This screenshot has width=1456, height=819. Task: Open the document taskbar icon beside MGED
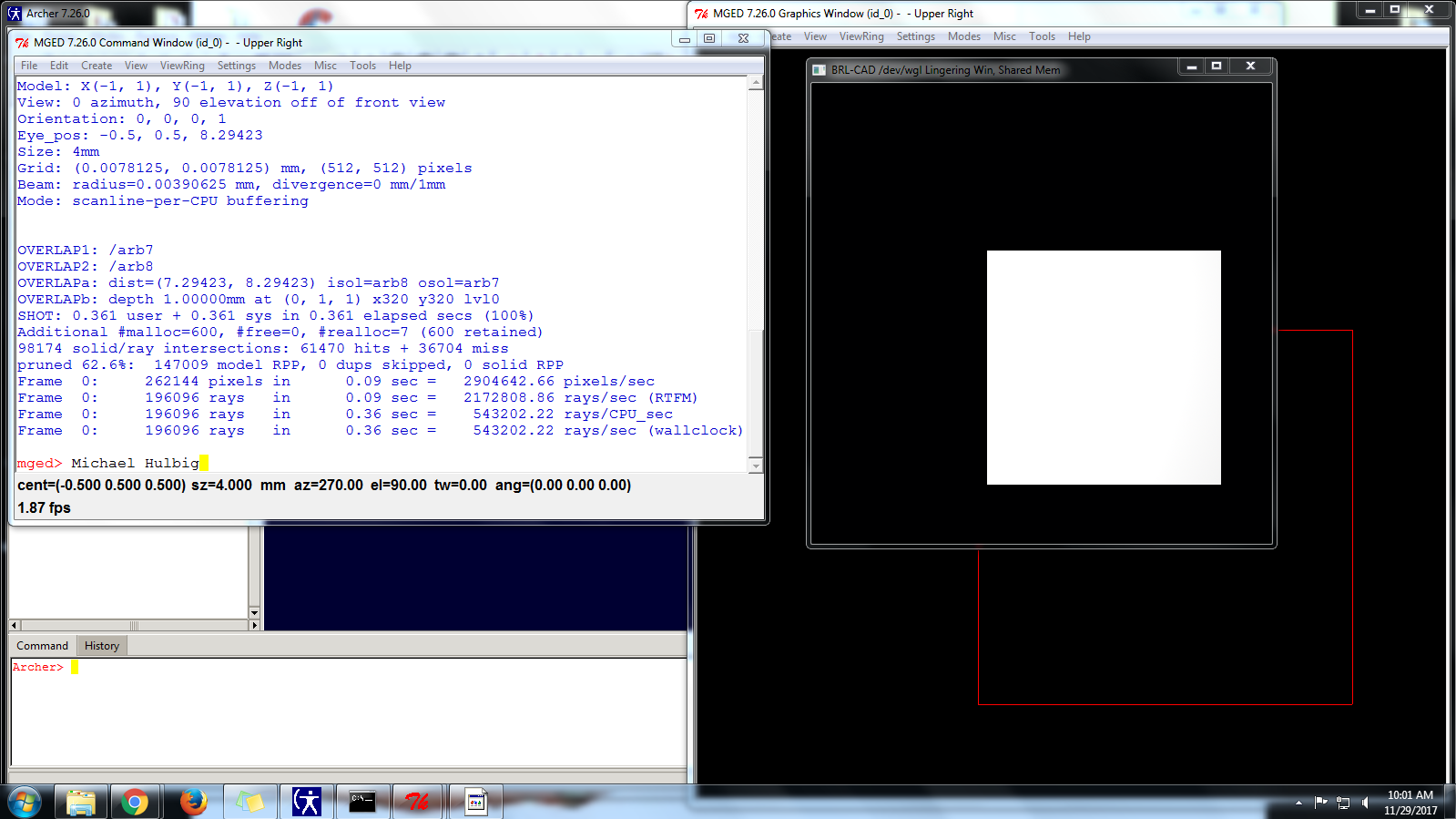click(476, 802)
